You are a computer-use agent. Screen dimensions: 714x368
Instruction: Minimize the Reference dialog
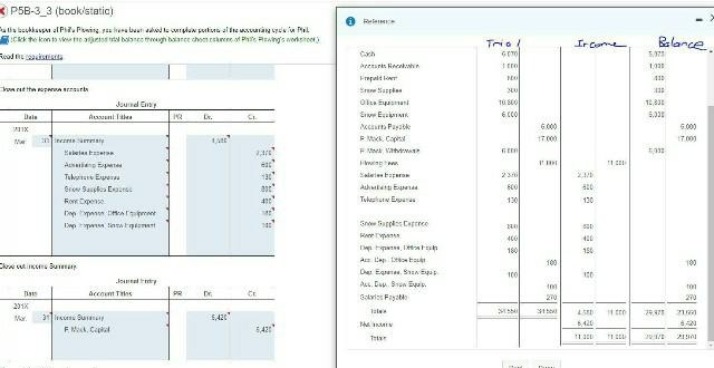[699, 20]
